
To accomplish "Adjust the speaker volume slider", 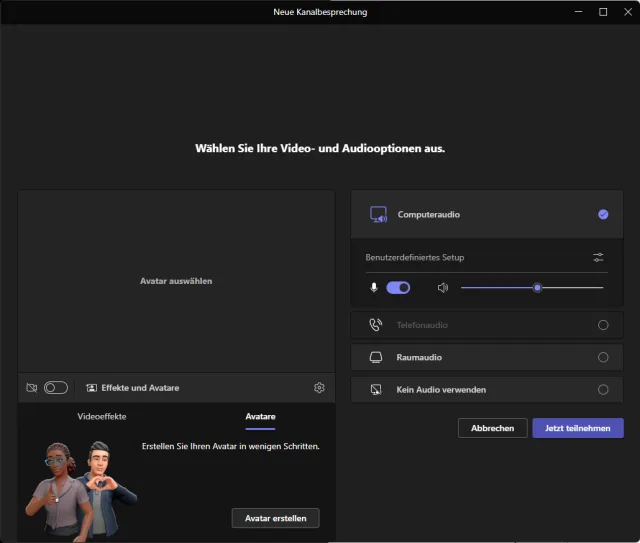I will pyautogui.click(x=537, y=288).
